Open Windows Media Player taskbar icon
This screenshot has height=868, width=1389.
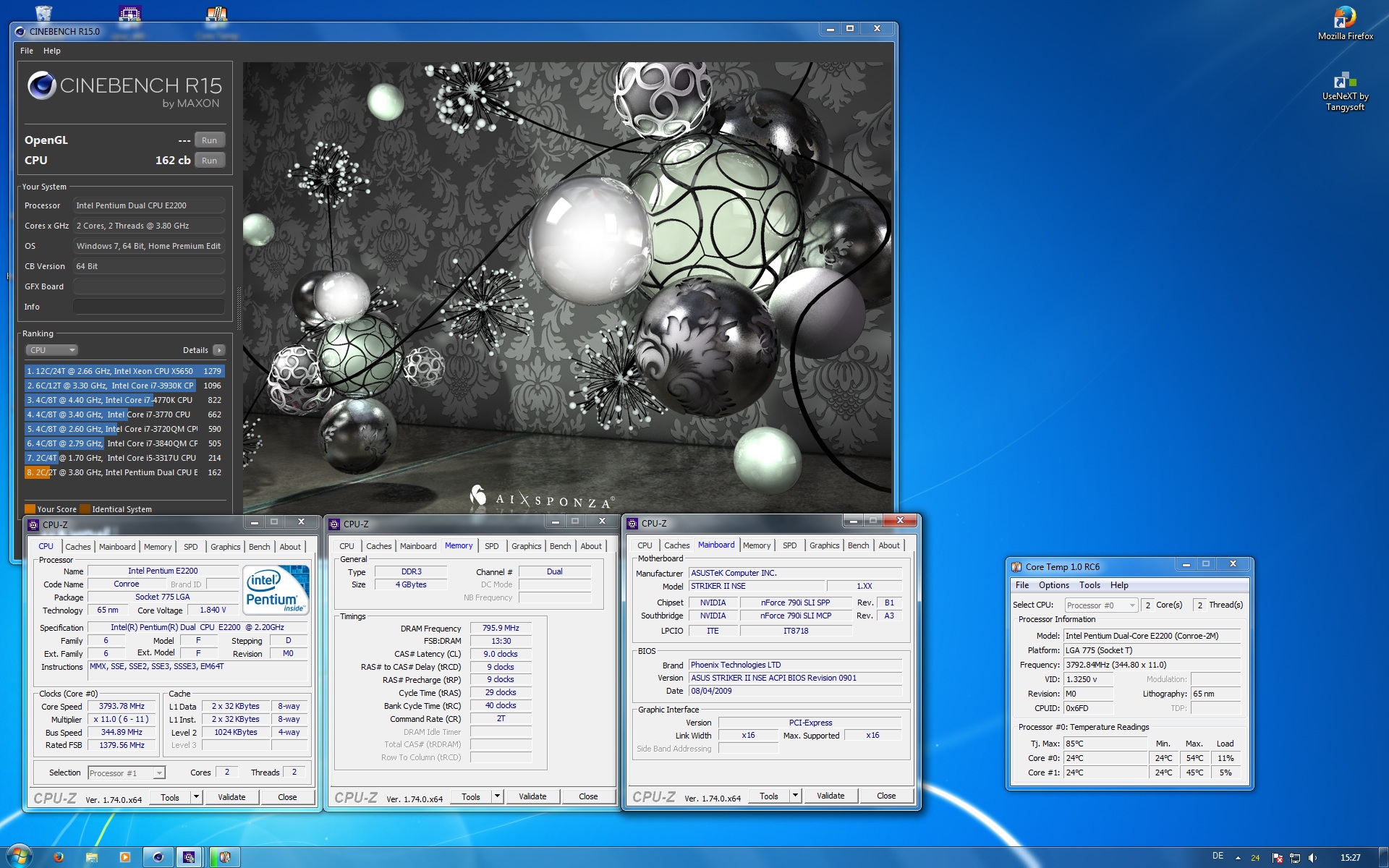coord(125,857)
